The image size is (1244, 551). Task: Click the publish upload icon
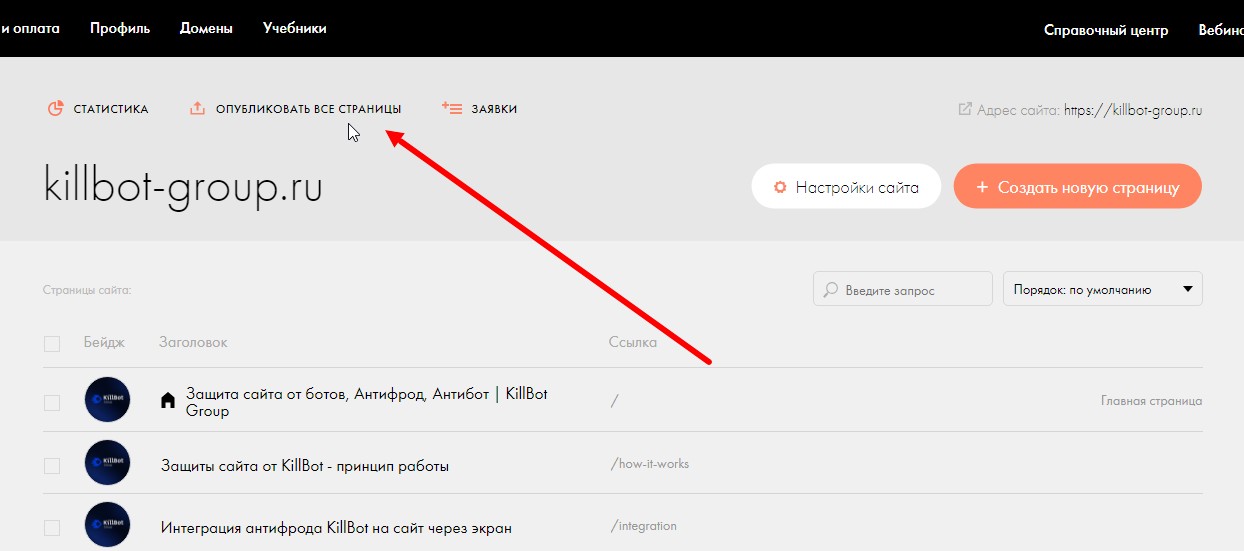click(x=197, y=109)
